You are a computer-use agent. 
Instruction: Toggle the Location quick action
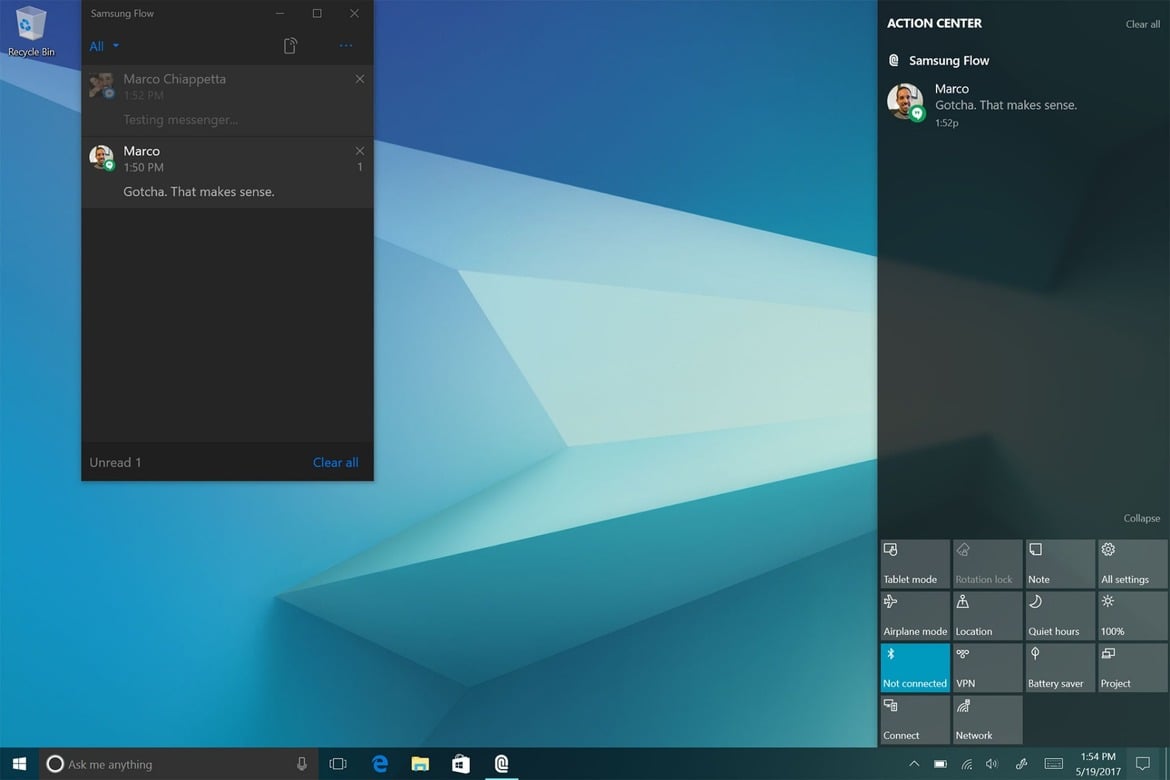click(987, 616)
